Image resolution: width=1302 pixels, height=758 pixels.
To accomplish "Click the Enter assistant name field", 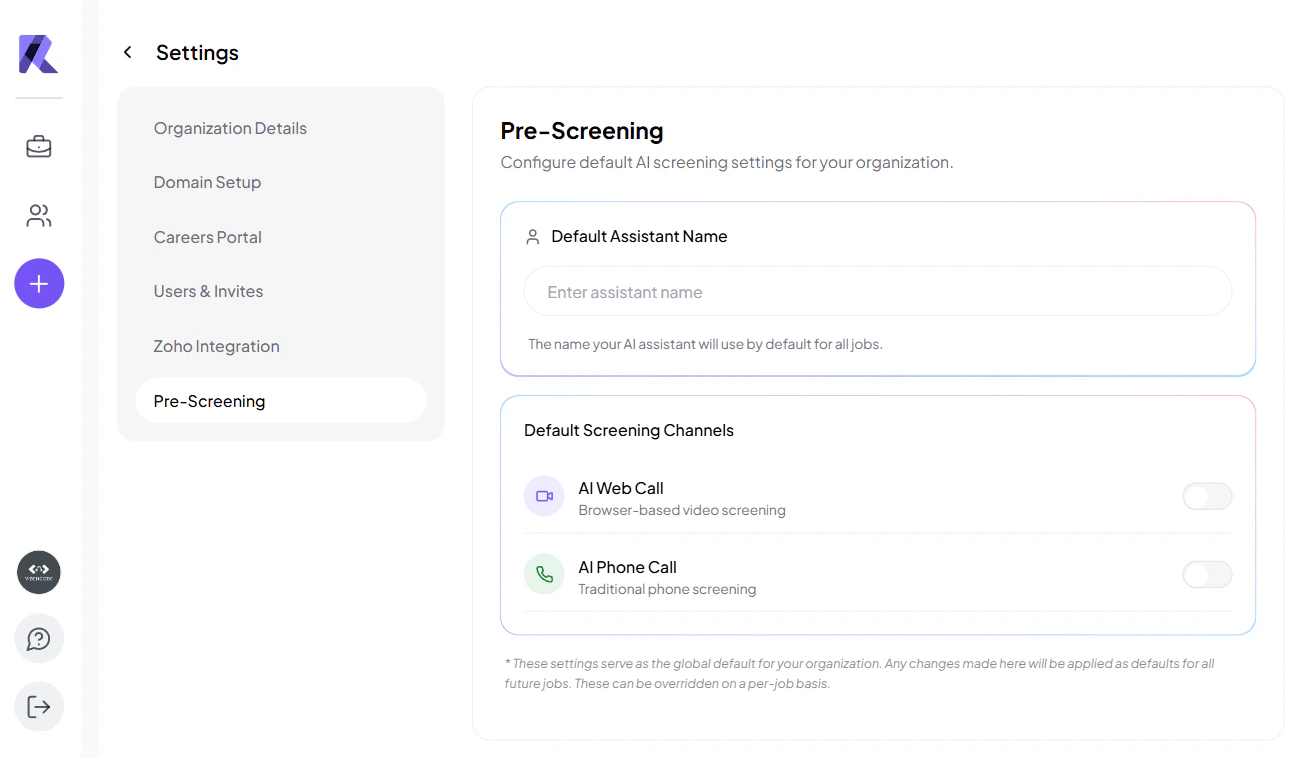I will [878, 292].
